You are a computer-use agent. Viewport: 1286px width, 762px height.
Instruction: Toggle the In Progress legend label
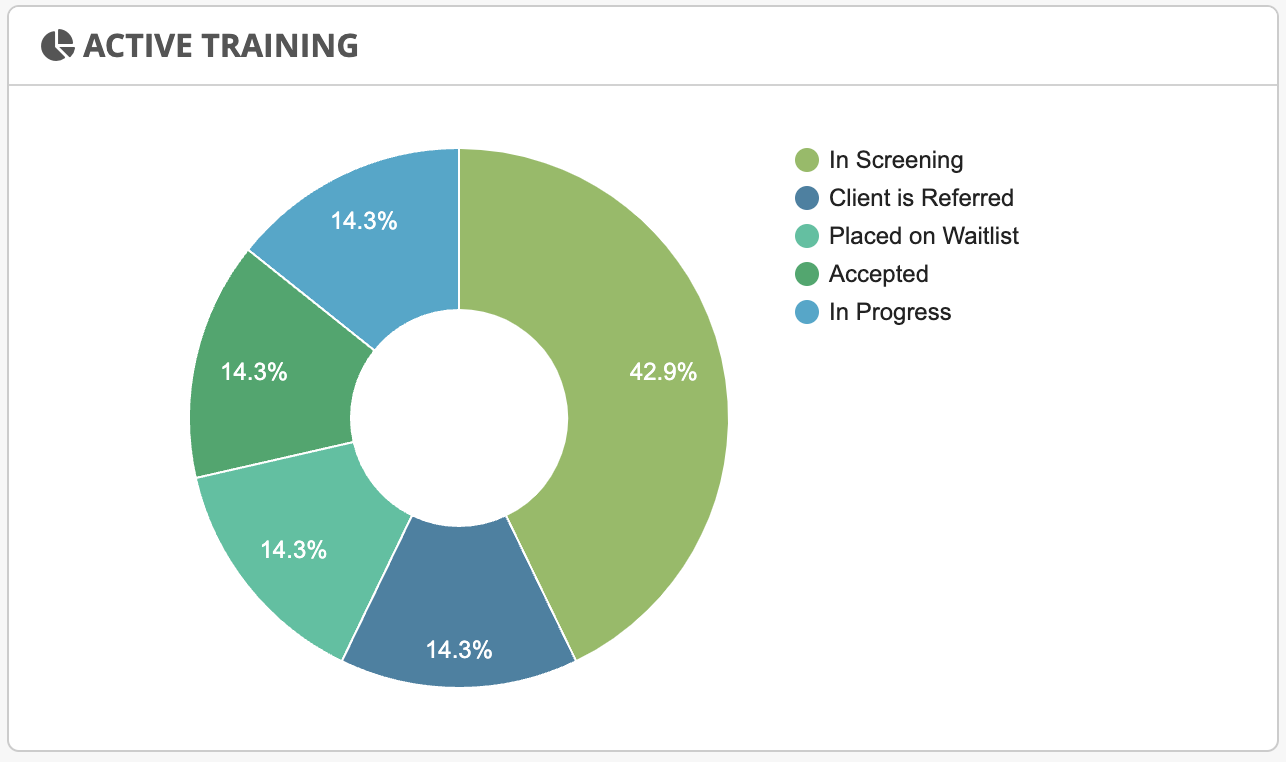(x=890, y=312)
